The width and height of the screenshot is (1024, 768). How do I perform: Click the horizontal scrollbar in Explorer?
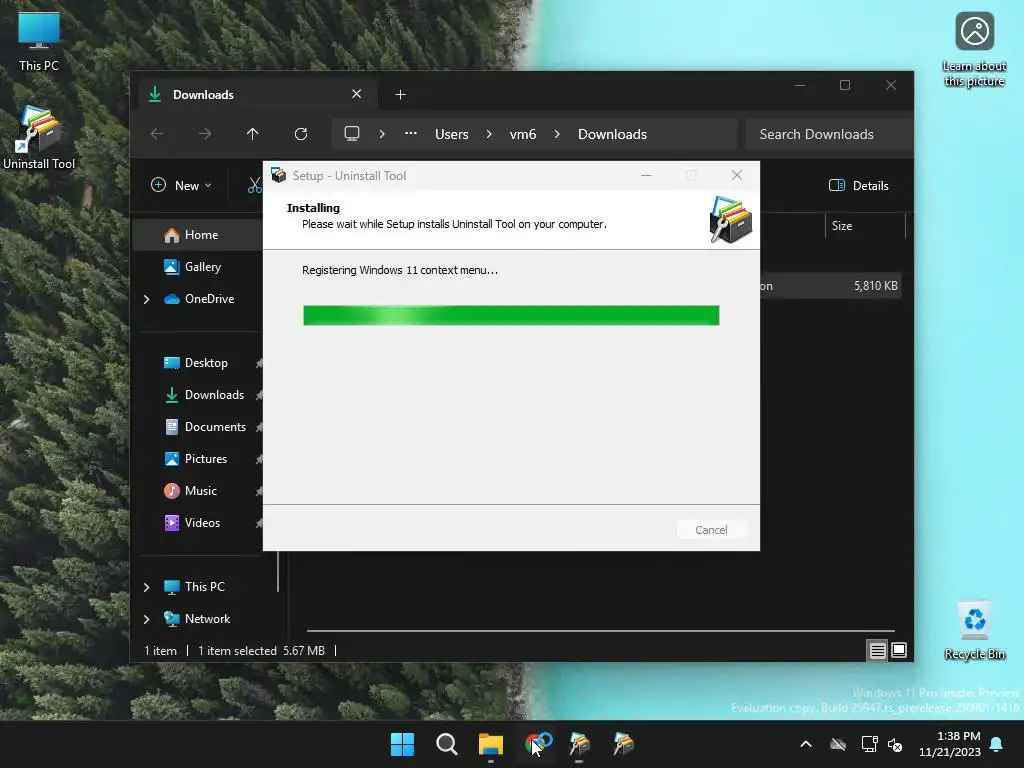click(601, 631)
